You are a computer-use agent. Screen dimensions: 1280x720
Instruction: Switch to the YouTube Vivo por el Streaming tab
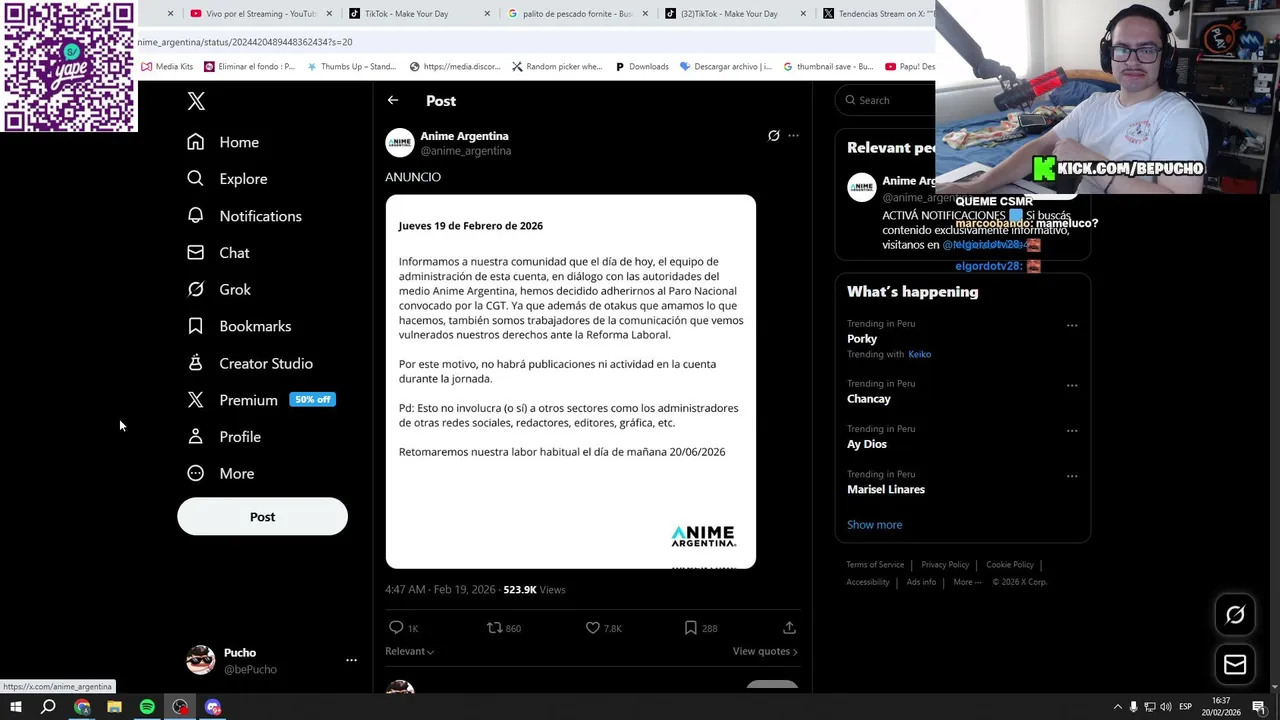261,14
